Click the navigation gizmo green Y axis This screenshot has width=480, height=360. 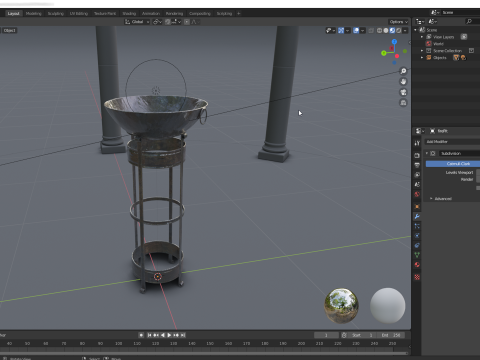click(x=384, y=53)
